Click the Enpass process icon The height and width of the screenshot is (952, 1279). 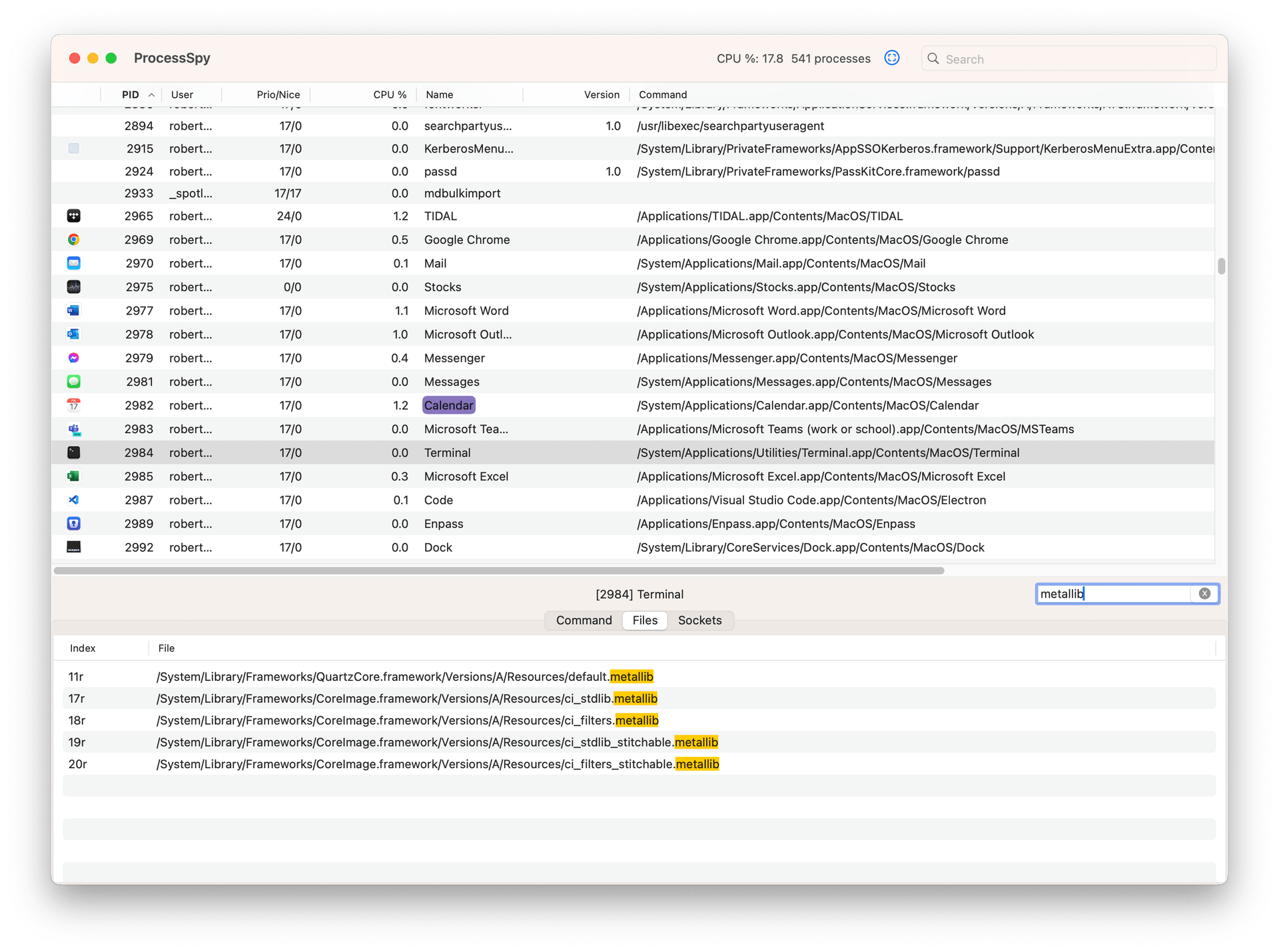[x=74, y=524]
